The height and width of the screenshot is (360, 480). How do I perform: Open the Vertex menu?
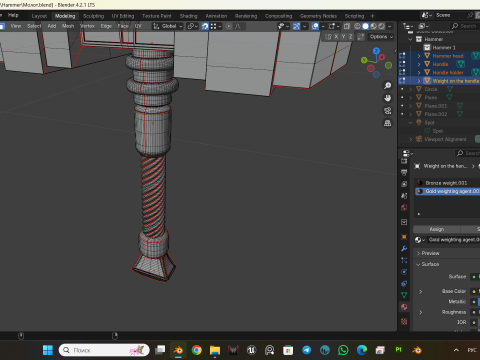pyautogui.click(x=87, y=26)
